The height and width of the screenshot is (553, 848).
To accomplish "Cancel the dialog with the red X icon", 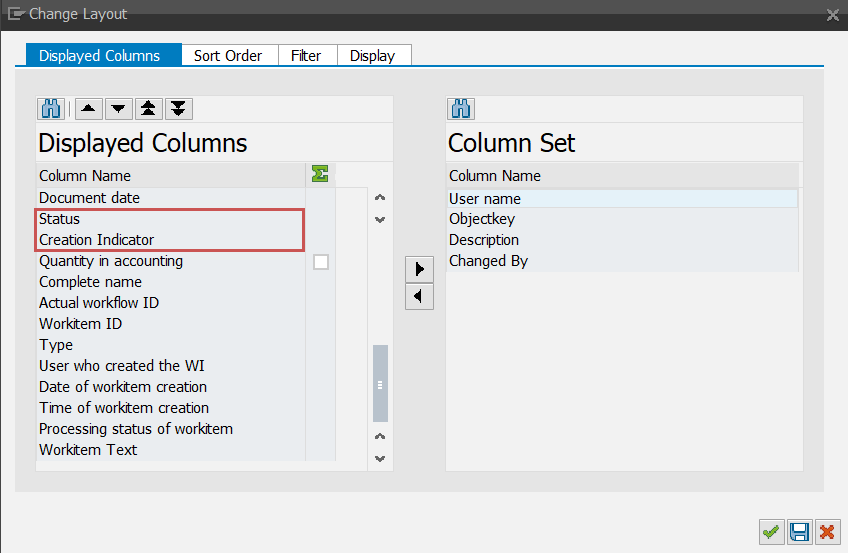I will point(827,532).
